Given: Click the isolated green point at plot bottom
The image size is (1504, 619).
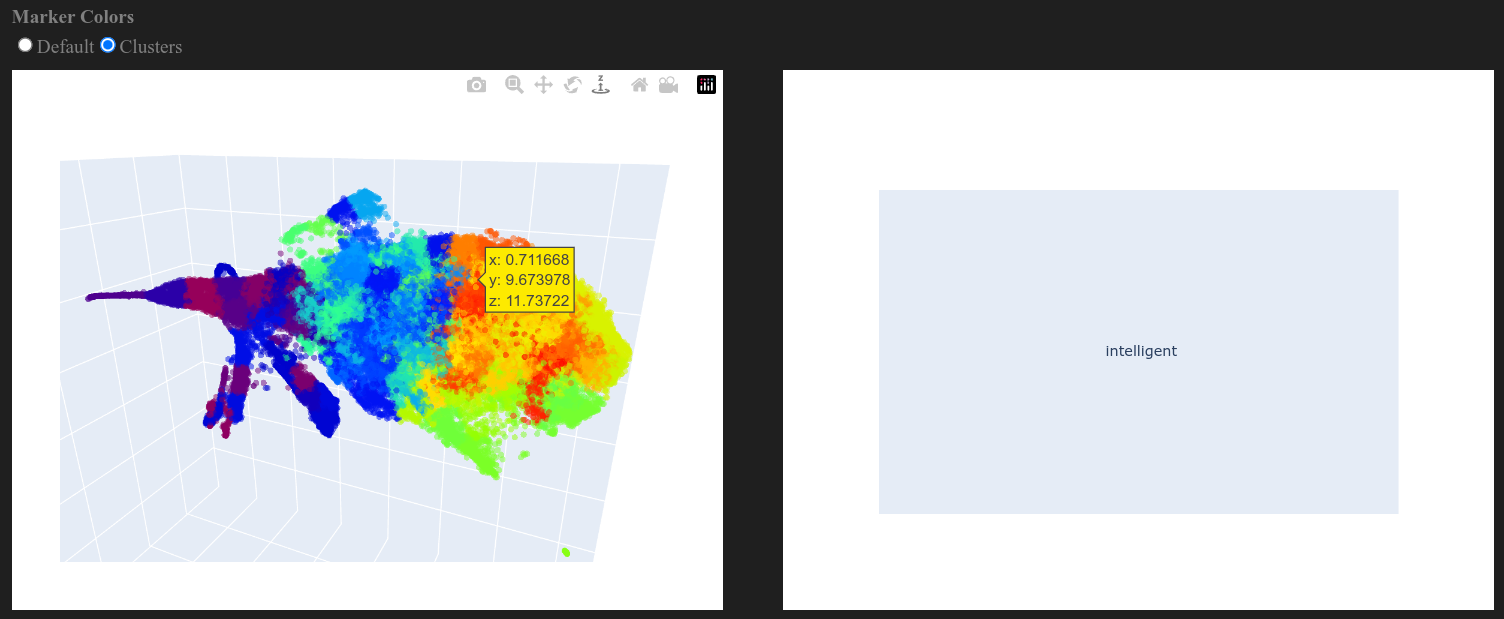Looking at the screenshot, I should click(566, 551).
